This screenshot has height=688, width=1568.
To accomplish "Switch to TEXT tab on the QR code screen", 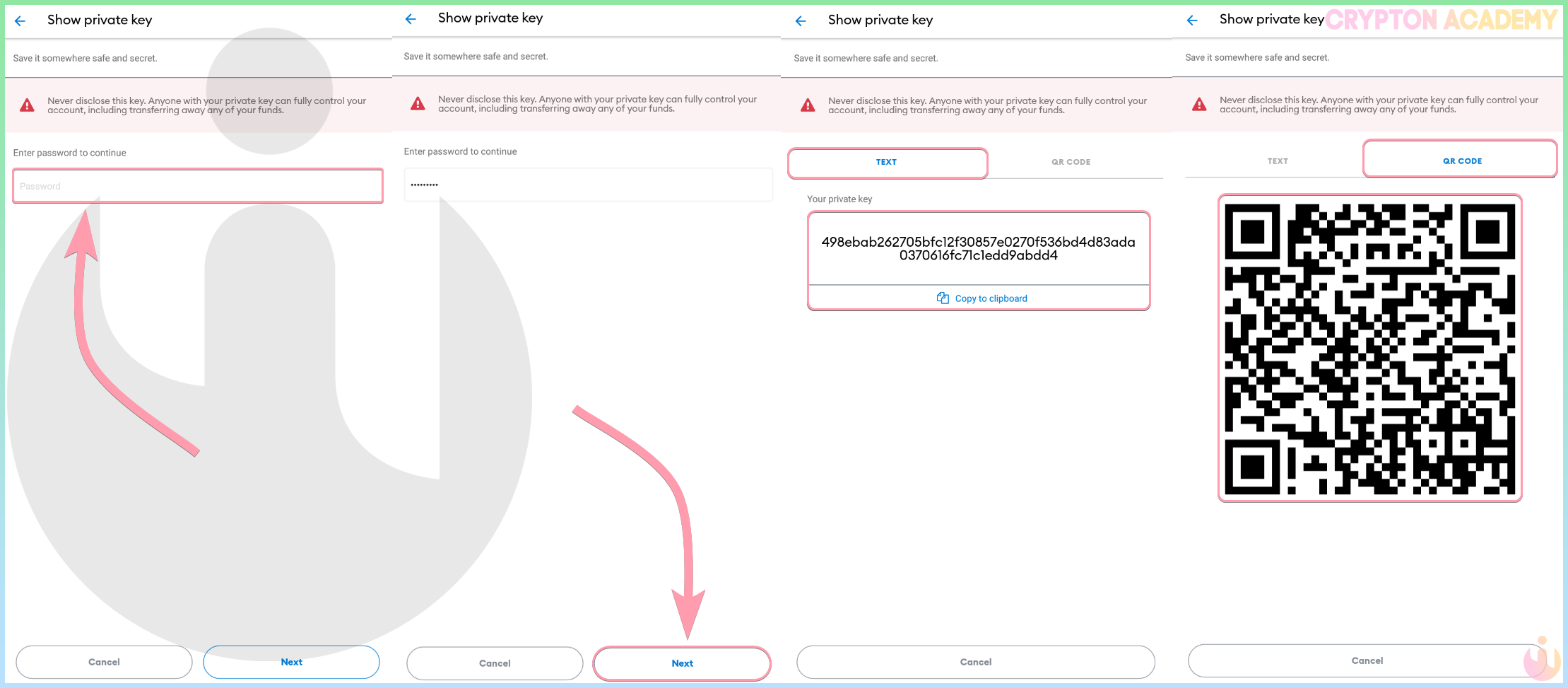I will (x=1278, y=161).
